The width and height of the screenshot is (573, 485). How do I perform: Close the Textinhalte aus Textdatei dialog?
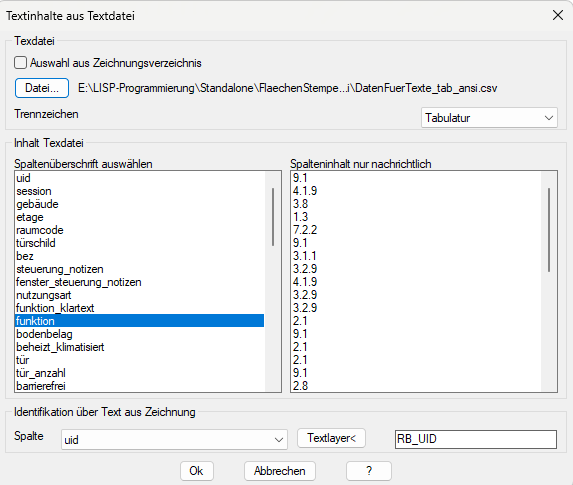(x=558, y=15)
